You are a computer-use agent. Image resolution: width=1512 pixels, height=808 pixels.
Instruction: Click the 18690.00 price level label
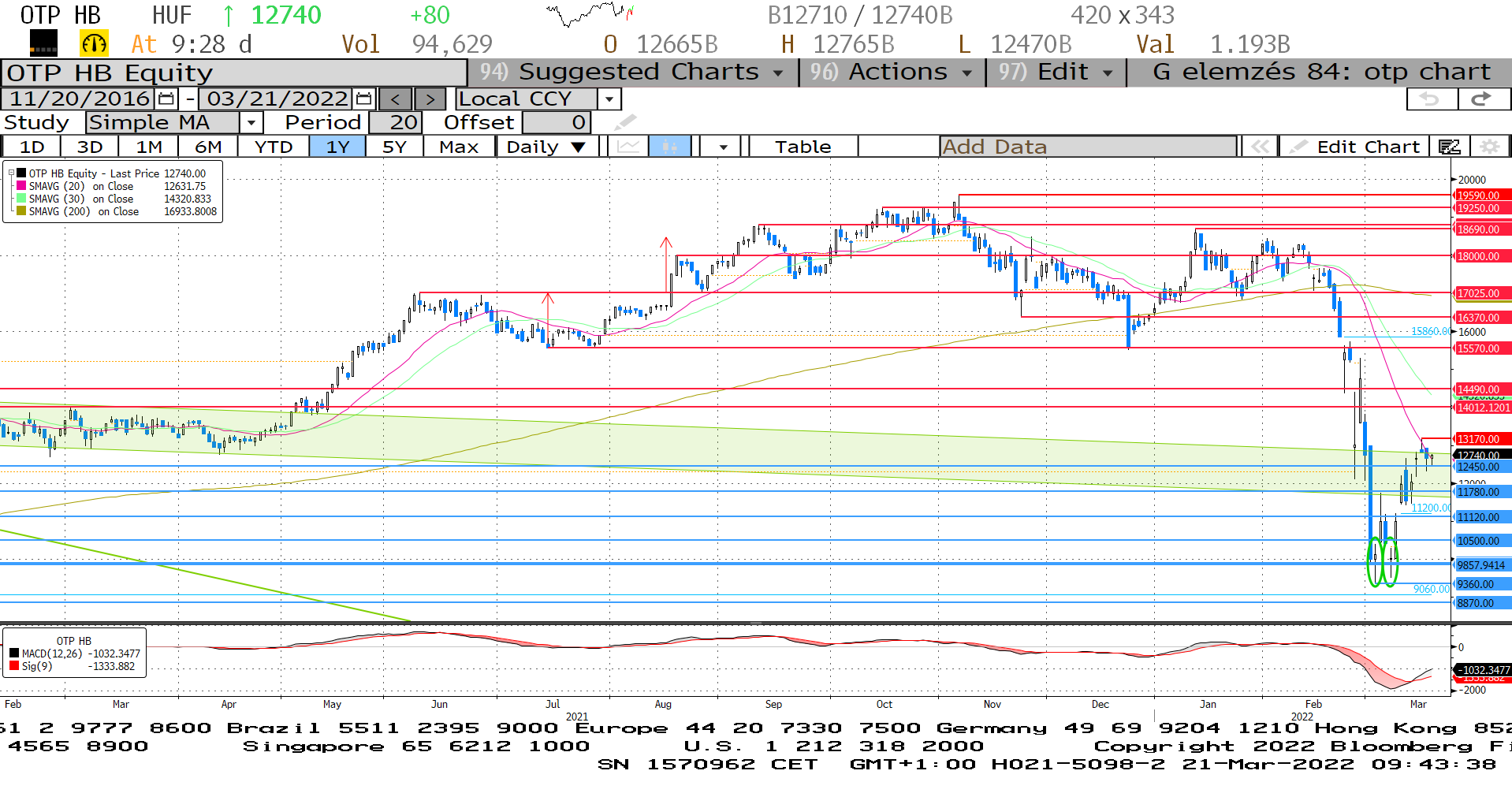1481,229
